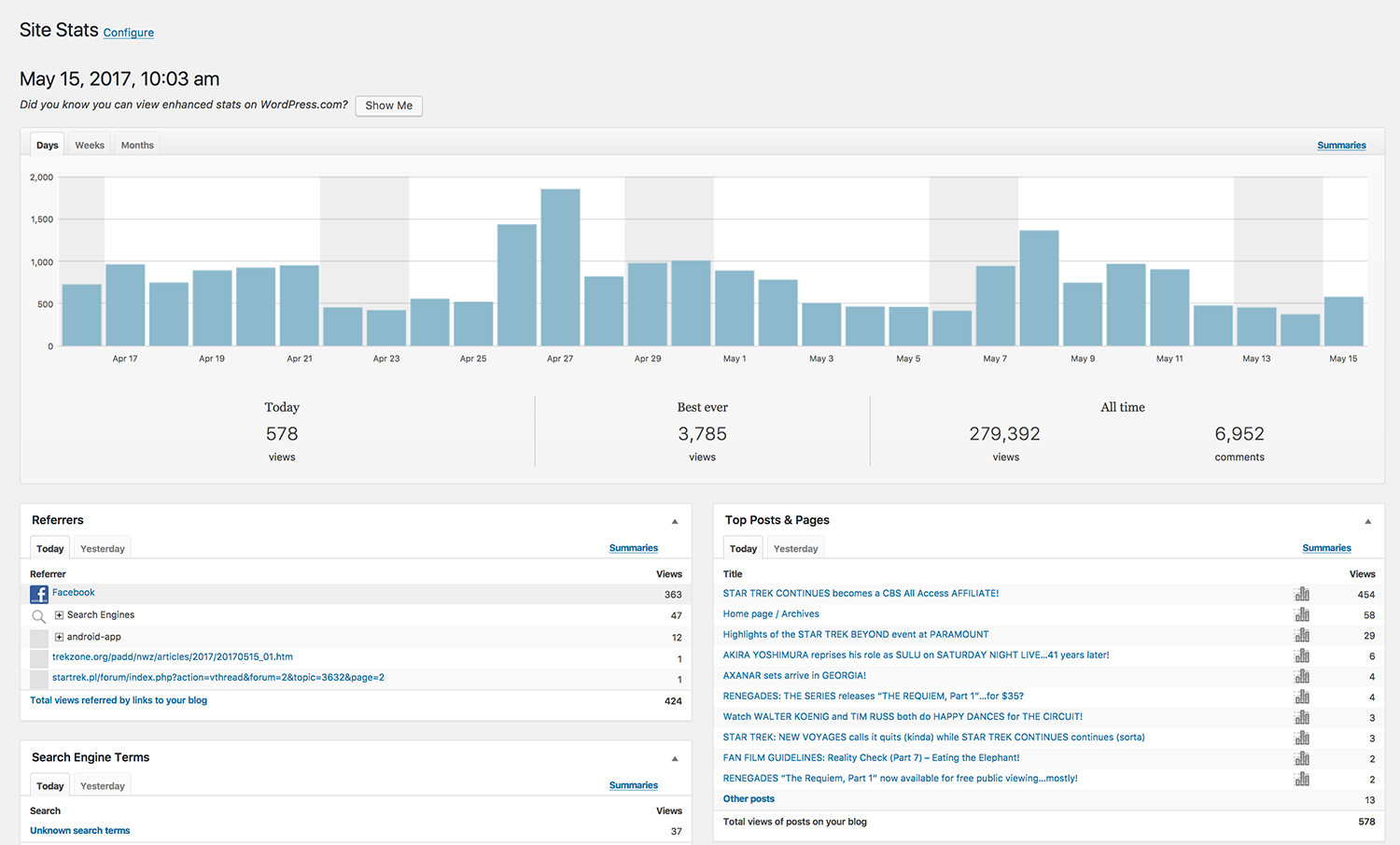Open FAN FILM GUIDELINES Reality Check post
Viewport: 1400px width, 845px height.
pos(872,758)
